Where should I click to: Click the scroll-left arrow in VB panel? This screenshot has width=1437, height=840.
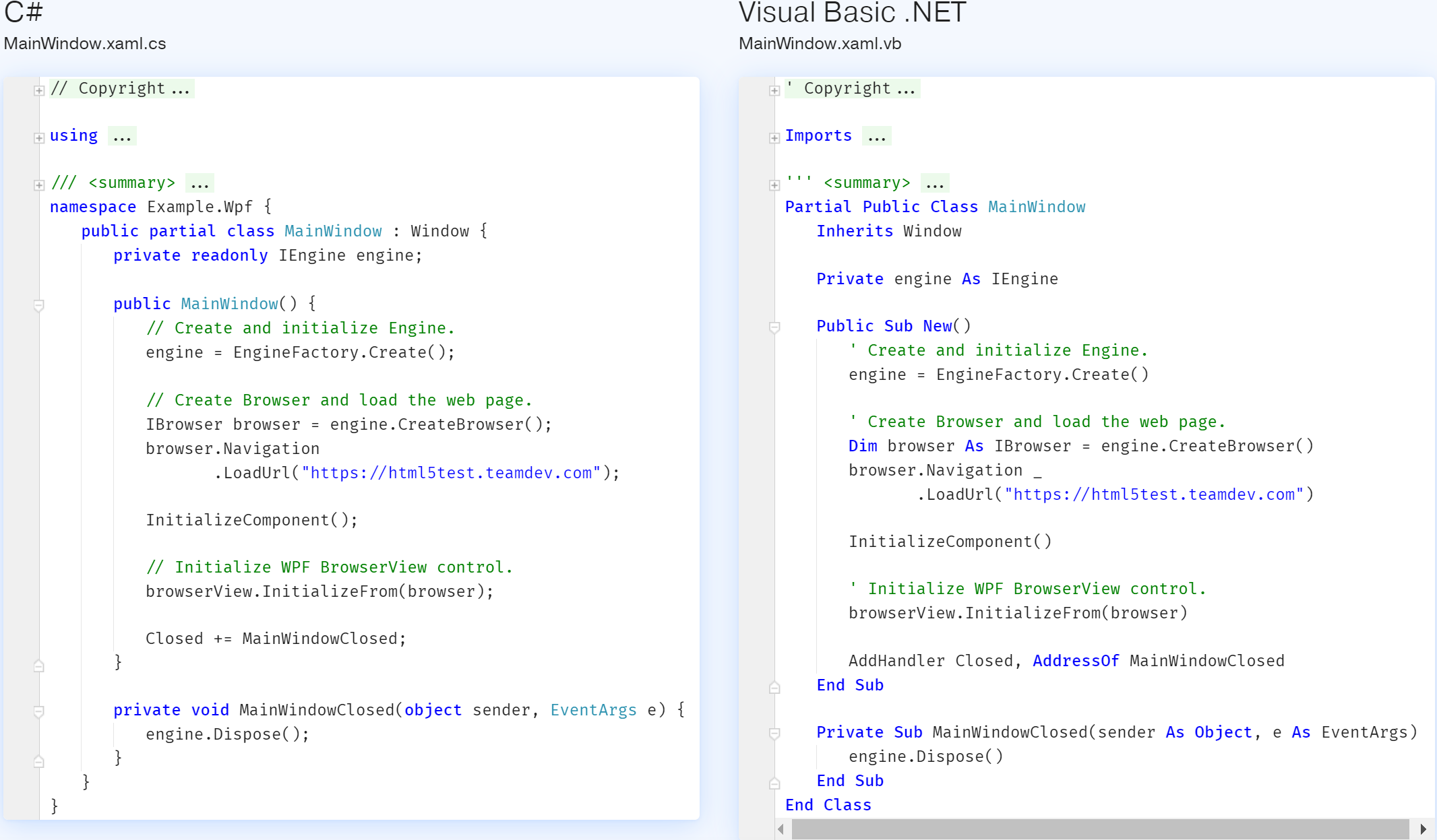click(x=781, y=829)
